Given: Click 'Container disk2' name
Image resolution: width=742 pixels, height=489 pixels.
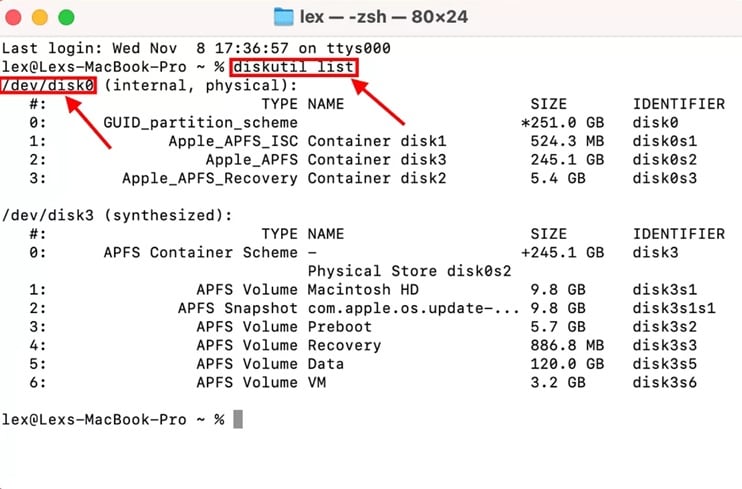Looking at the screenshot, I should 377,178.
